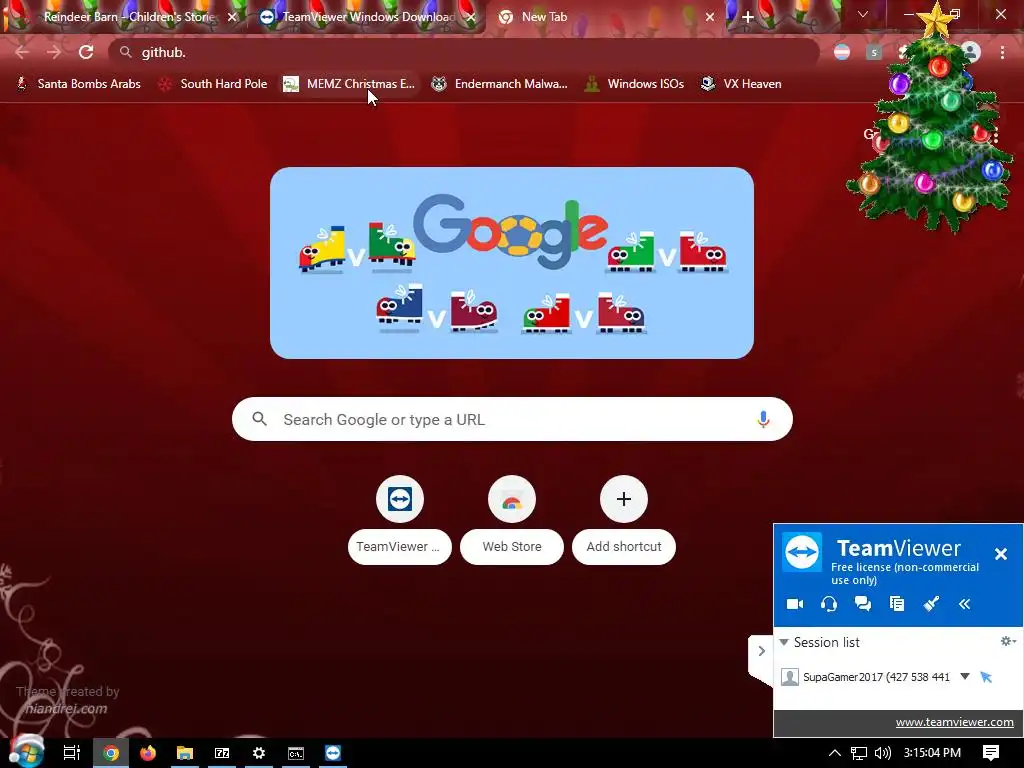The height and width of the screenshot is (768, 1024).
Task: Open TeamViewer headset audio controls
Action: pyautogui.click(x=829, y=604)
